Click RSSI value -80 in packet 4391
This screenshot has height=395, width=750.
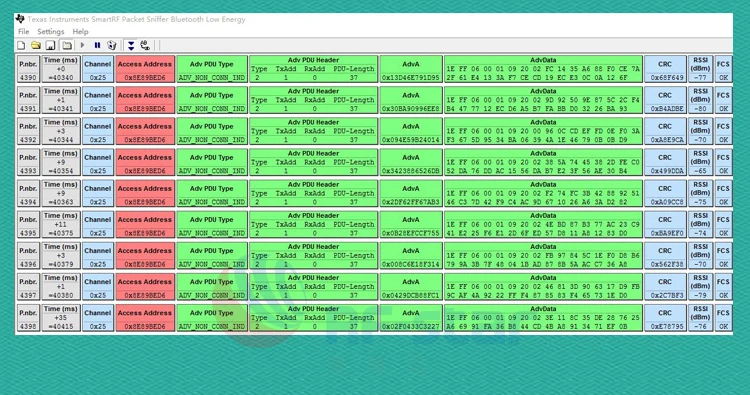pos(700,109)
